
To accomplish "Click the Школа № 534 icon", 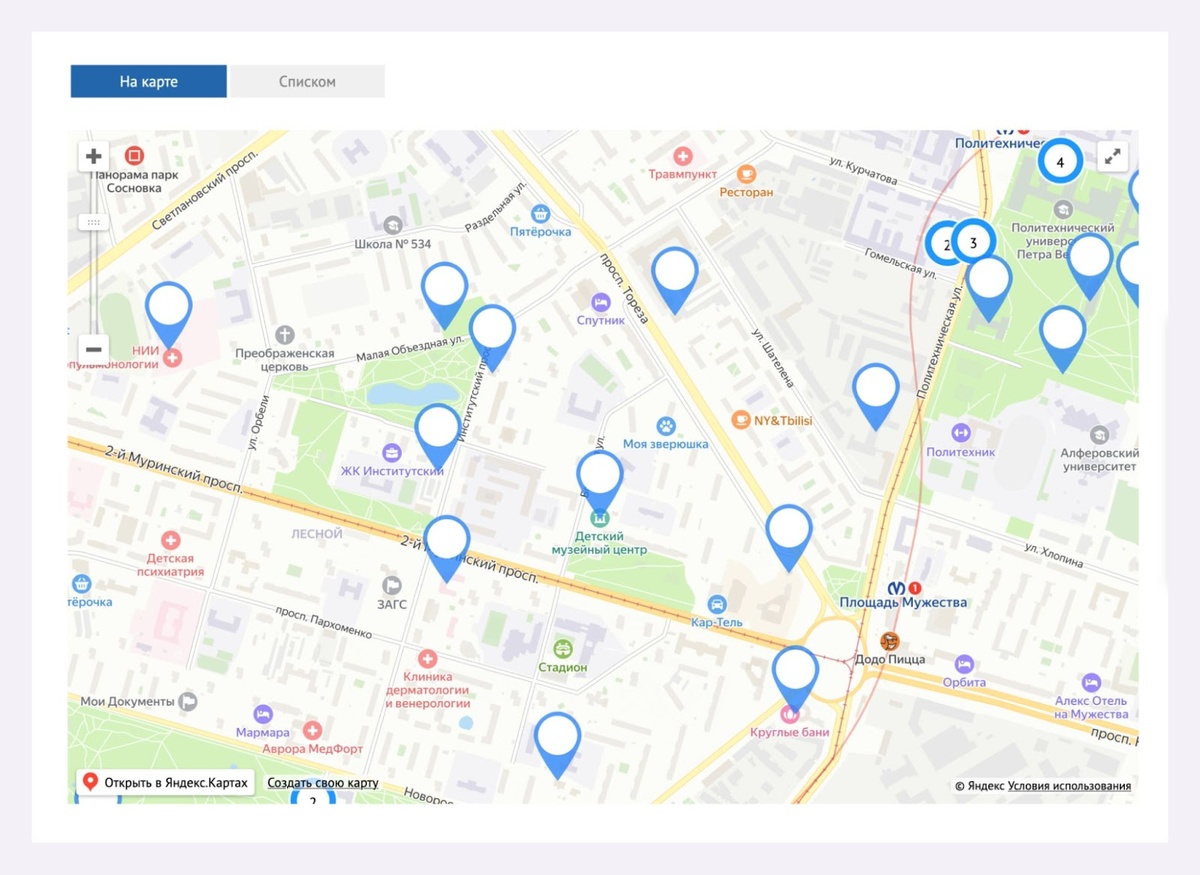I will click(392, 226).
